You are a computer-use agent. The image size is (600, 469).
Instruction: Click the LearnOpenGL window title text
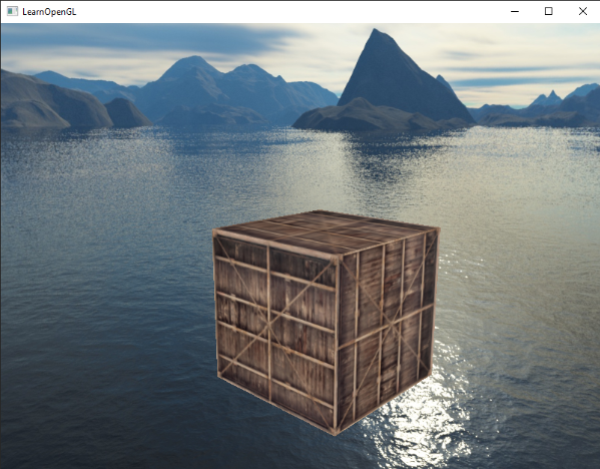click(49, 12)
